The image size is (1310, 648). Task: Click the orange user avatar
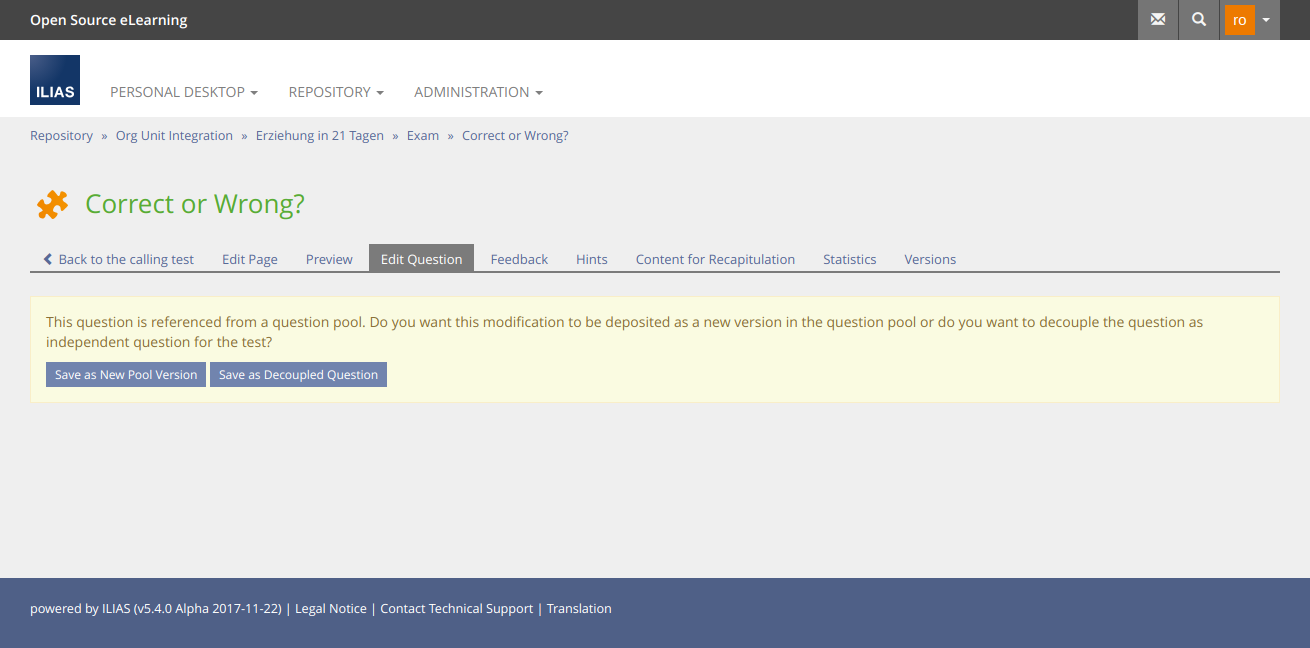tap(1239, 20)
